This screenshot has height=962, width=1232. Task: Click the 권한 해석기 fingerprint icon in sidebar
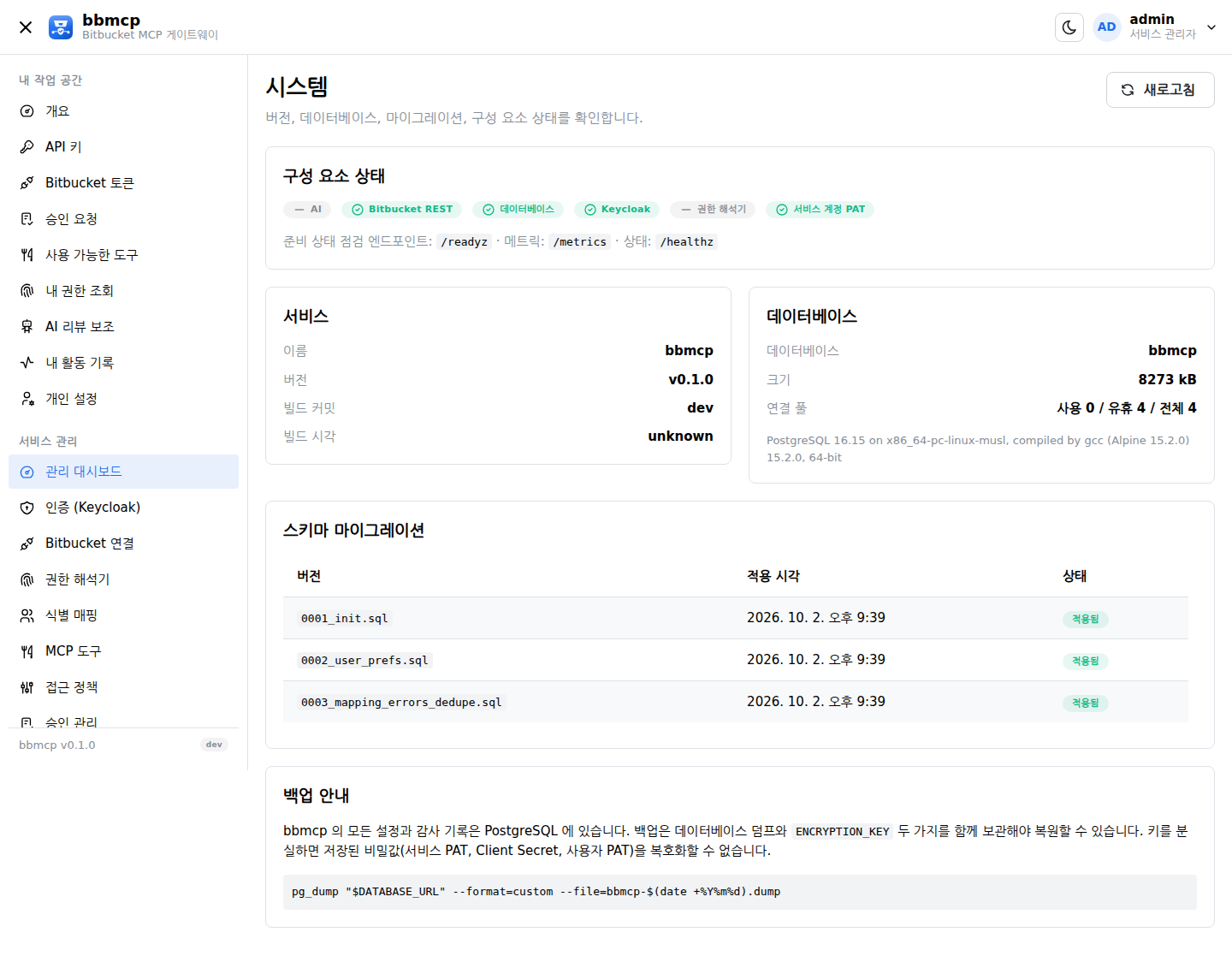(27, 579)
